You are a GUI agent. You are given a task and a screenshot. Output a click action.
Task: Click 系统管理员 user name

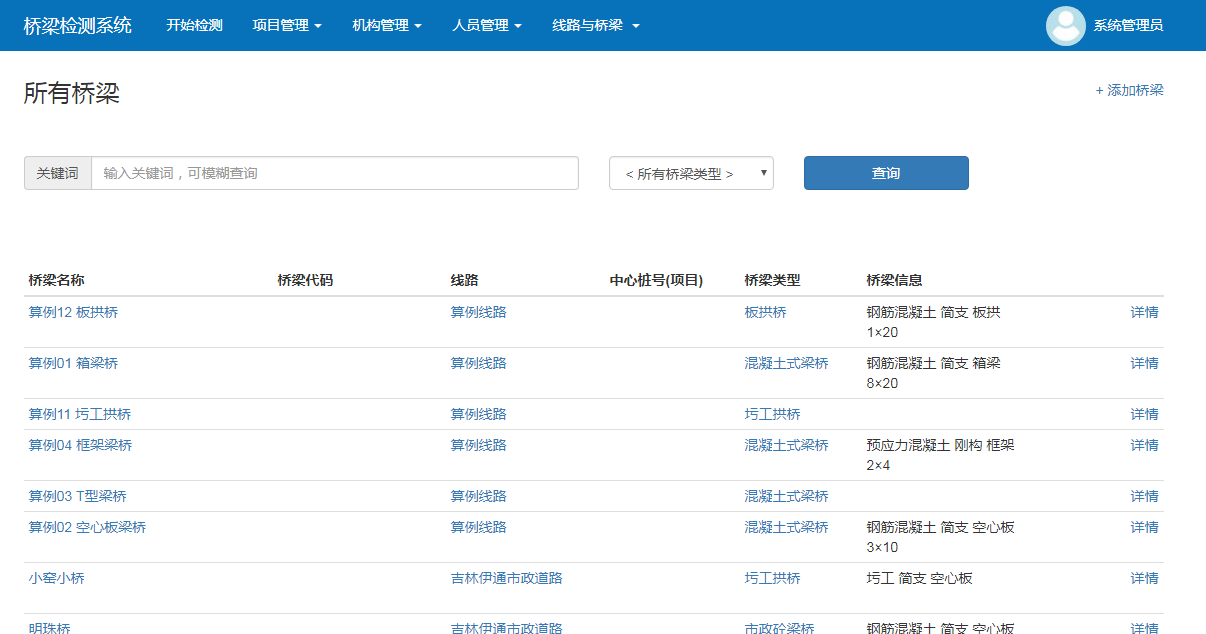[1128, 26]
